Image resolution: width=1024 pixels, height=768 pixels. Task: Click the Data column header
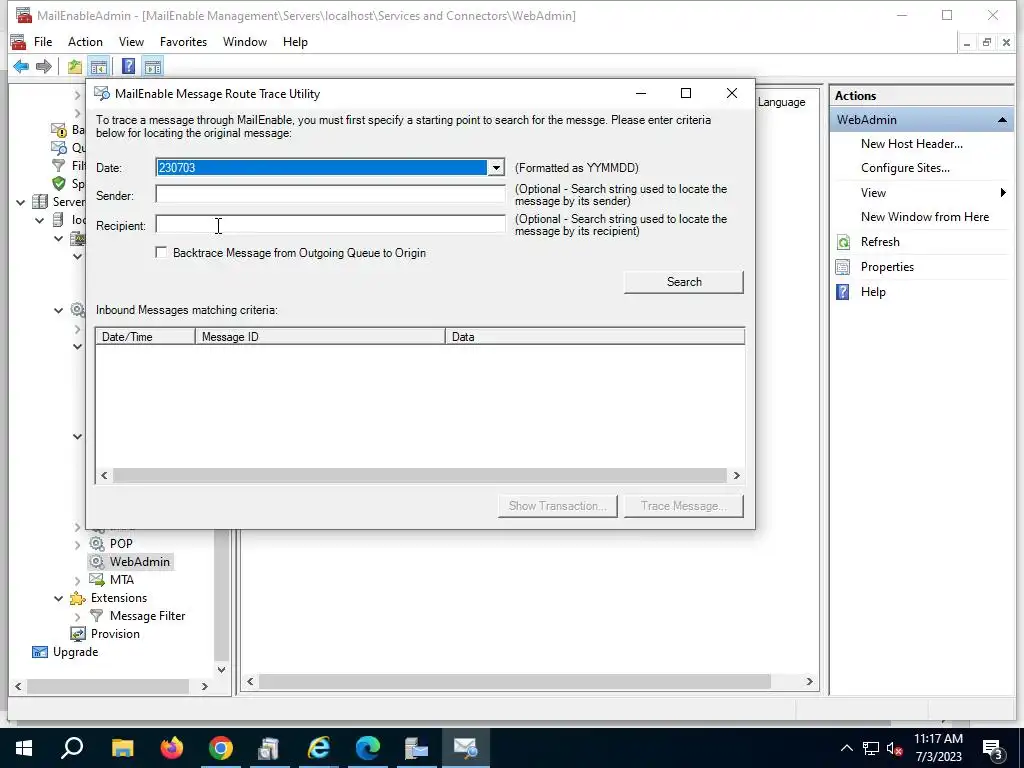(595, 337)
